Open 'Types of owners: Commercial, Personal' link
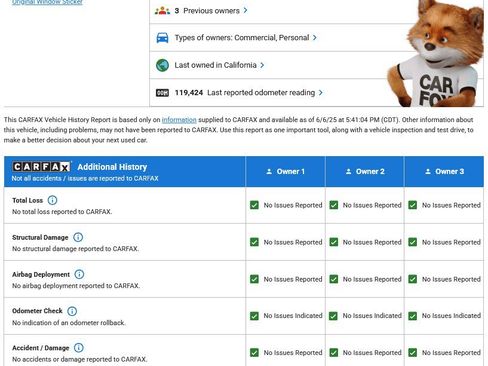This screenshot has height=366, width=488. pos(242,38)
